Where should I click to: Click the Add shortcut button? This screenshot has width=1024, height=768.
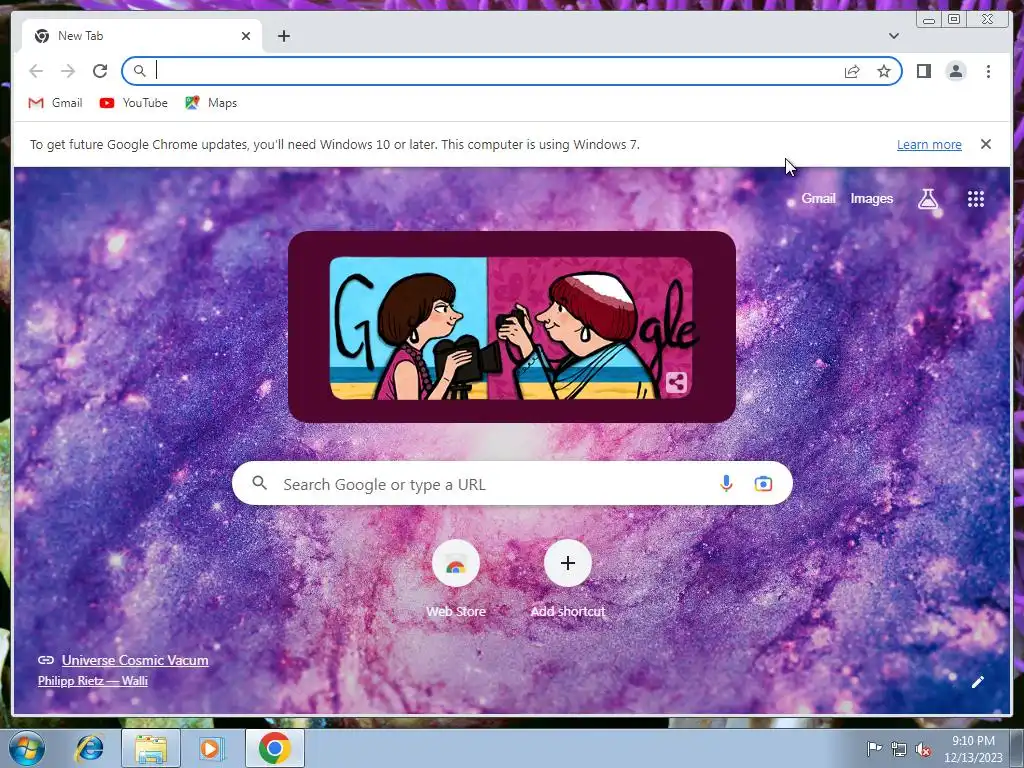(568, 579)
